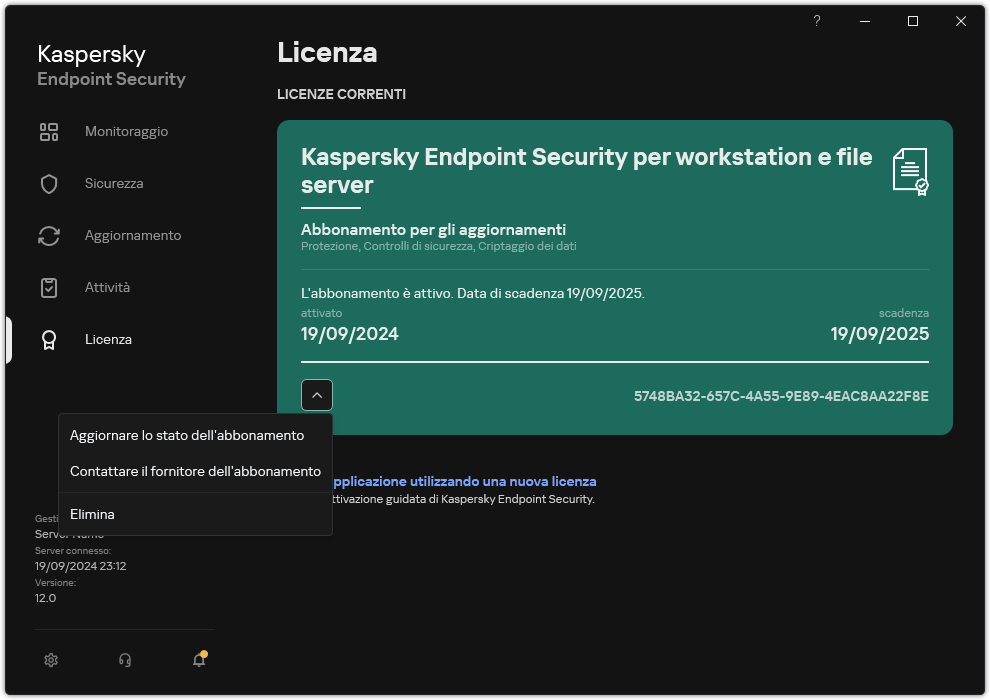Open notifications with the bell icon
Viewport: 990px width, 700px height.
point(198,661)
